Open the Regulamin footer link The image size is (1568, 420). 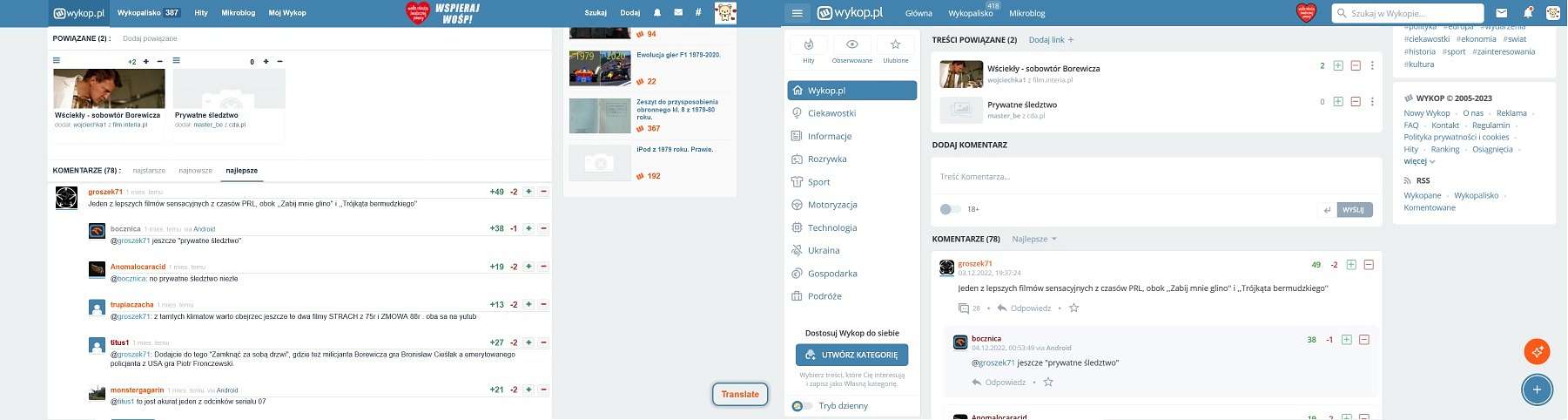tap(1491, 125)
